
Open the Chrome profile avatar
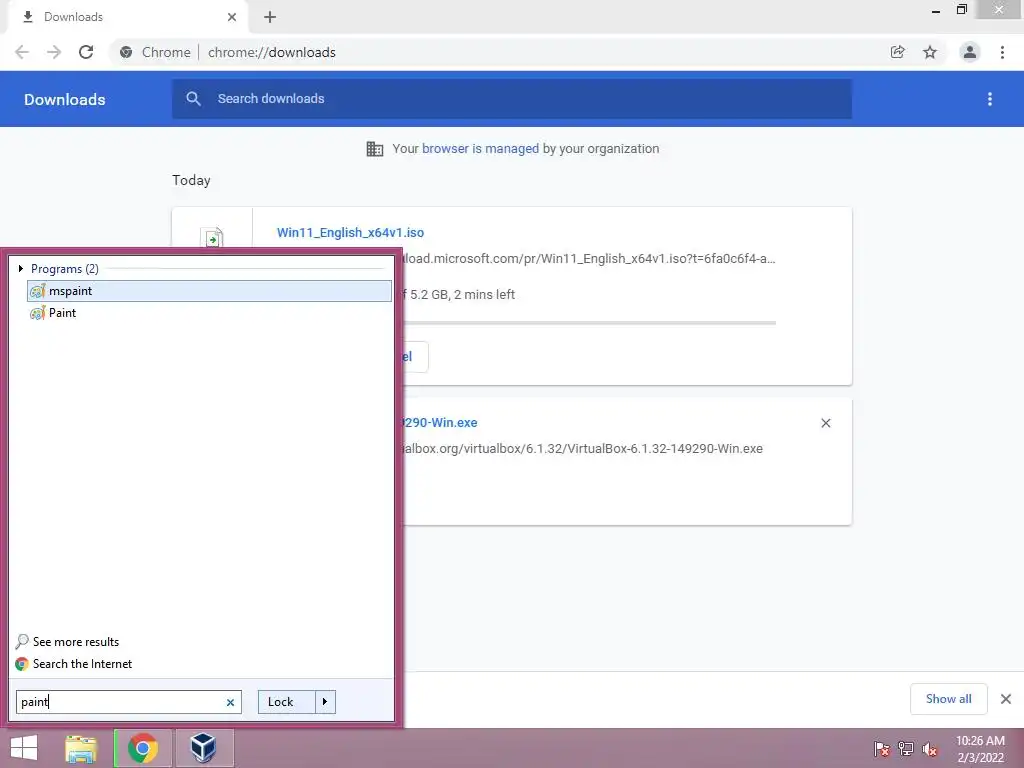(970, 52)
